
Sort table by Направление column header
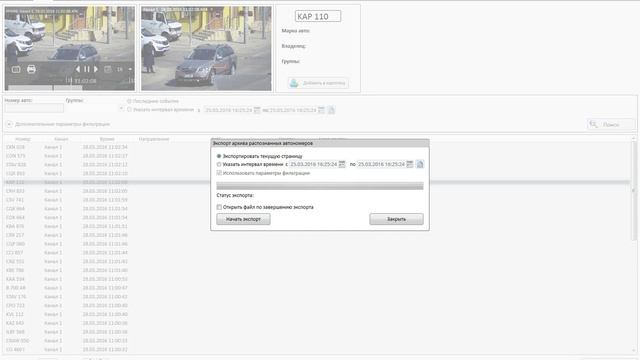pos(154,139)
